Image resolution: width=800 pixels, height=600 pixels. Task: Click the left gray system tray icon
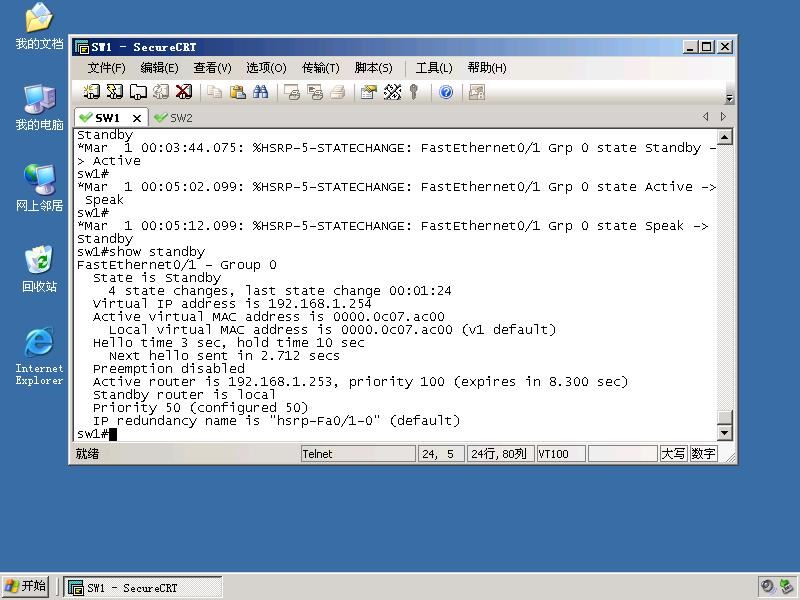(x=767, y=586)
